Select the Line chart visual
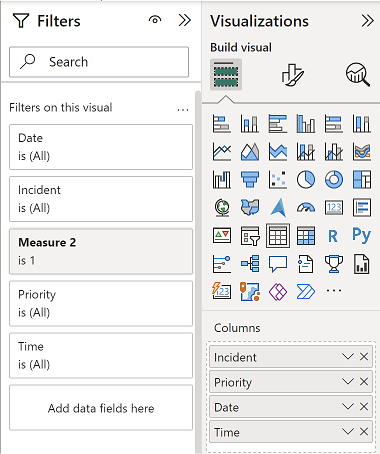The image size is (380, 454). [x=222, y=152]
